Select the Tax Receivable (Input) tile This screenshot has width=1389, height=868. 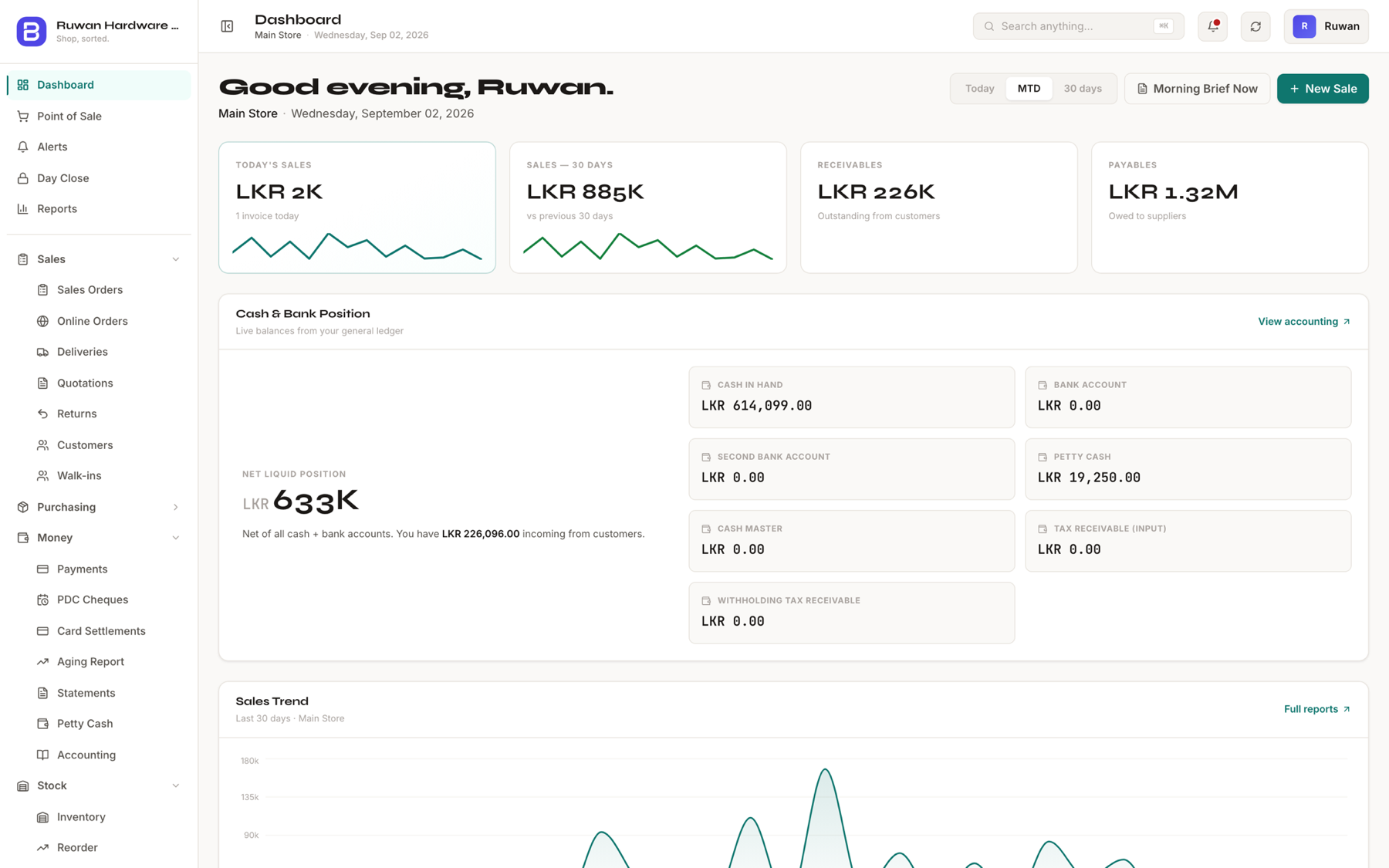tap(1188, 541)
